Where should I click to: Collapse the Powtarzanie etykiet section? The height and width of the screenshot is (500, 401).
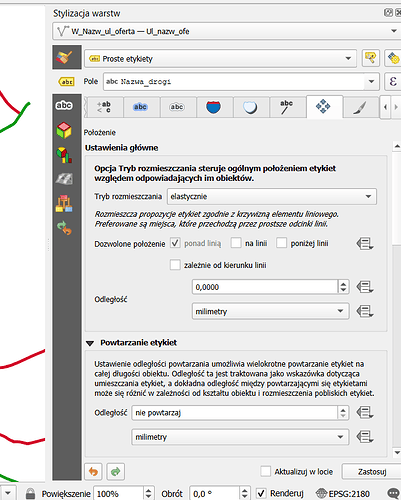90,343
